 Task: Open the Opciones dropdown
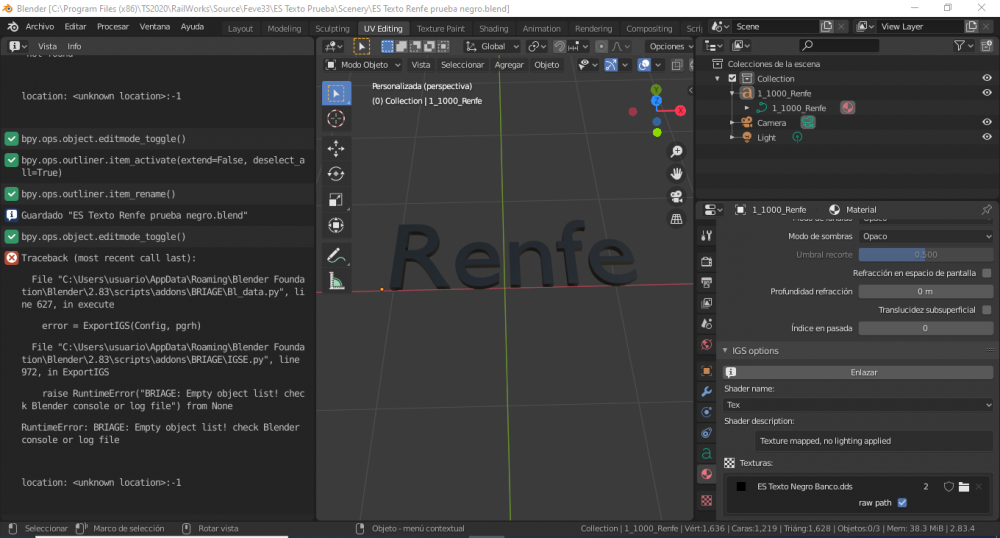670,47
